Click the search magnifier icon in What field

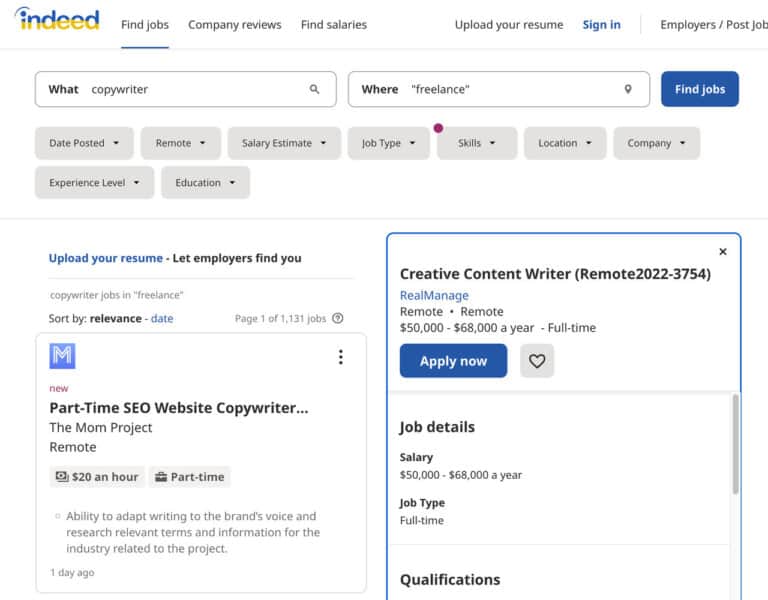pos(314,89)
